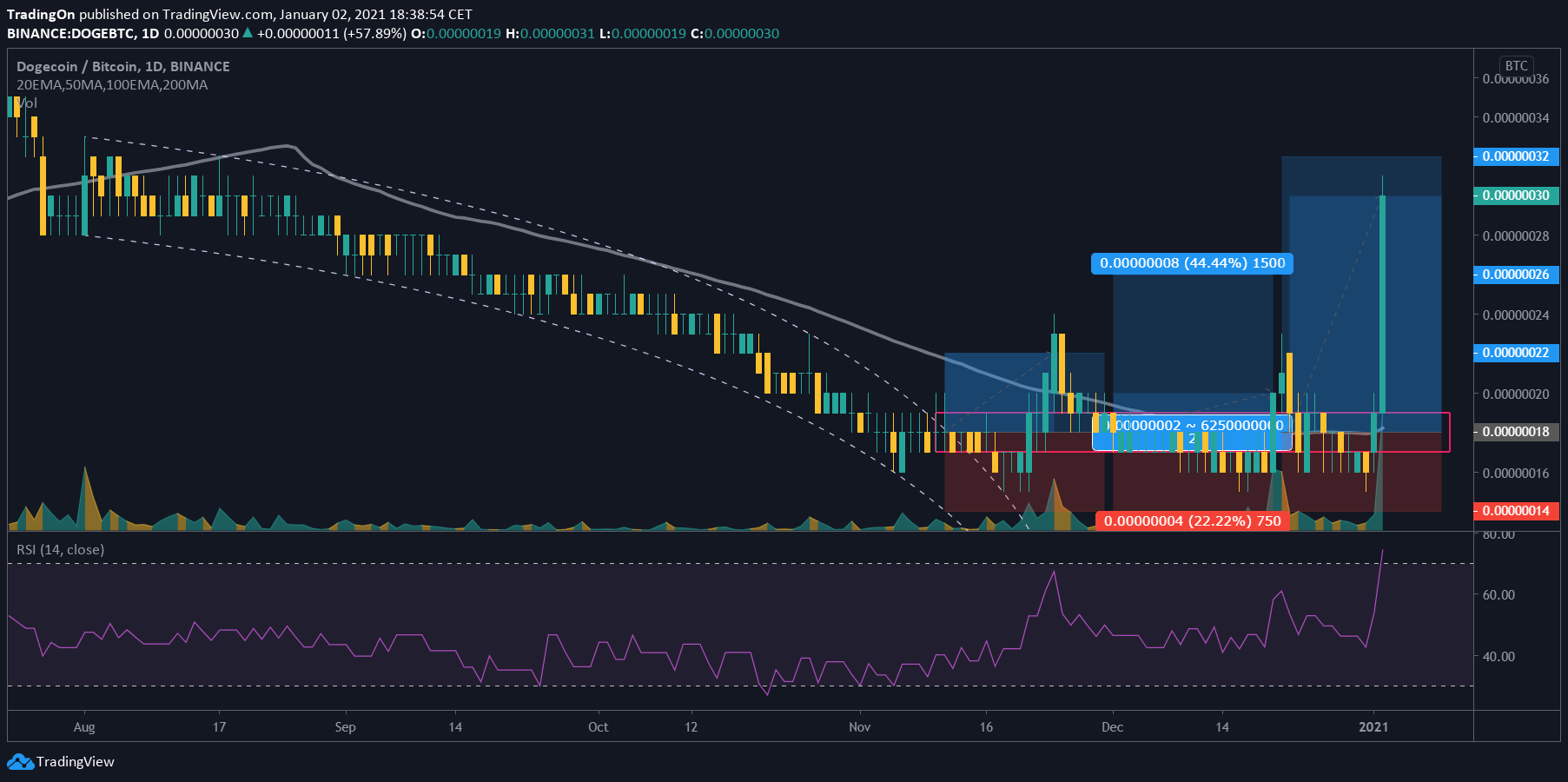The image size is (1568, 782).
Task: Click the TradingView cloud logo icon
Action: pyautogui.click(x=20, y=762)
